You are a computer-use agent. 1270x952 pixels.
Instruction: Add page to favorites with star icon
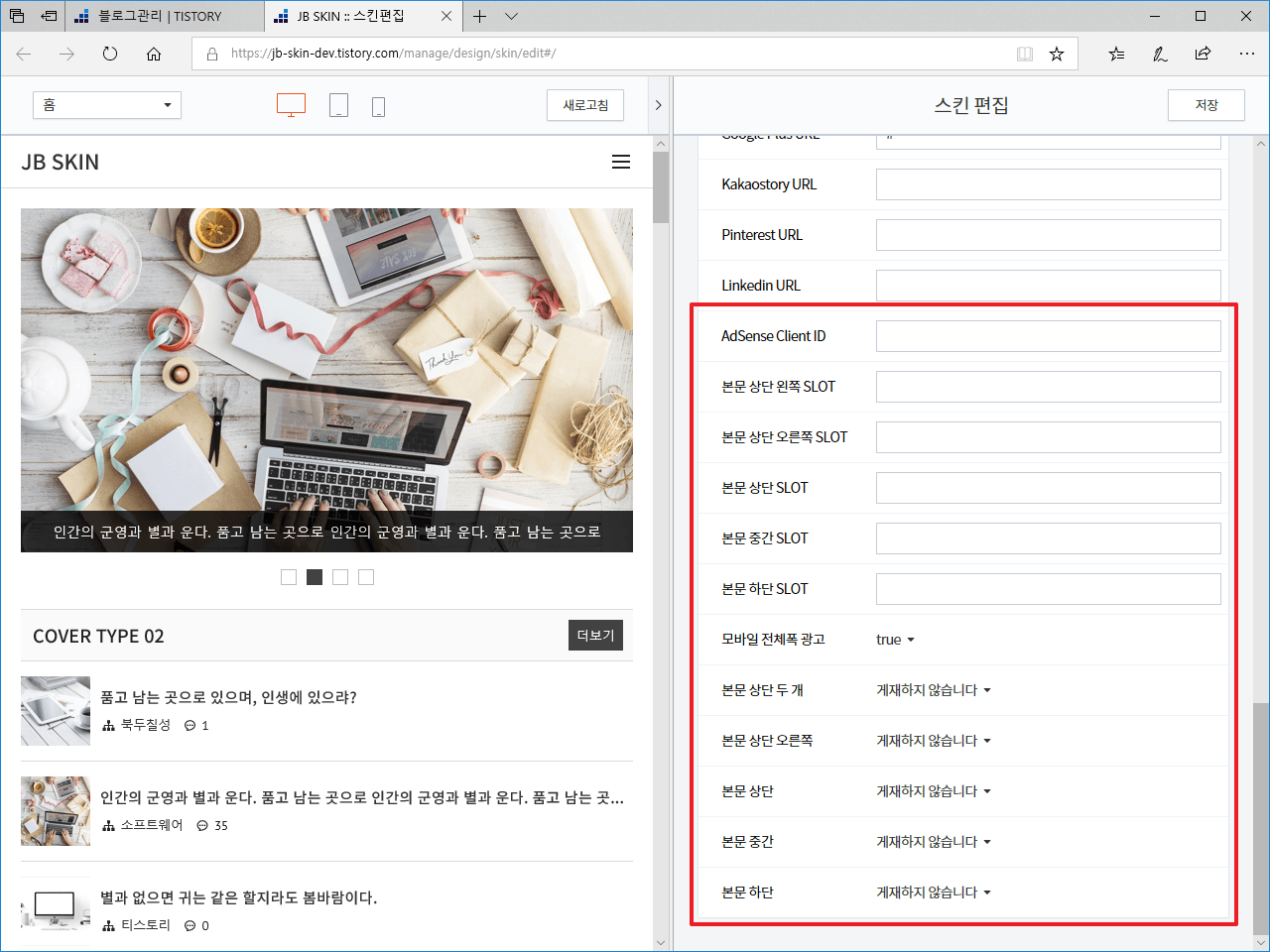[x=1057, y=54]
